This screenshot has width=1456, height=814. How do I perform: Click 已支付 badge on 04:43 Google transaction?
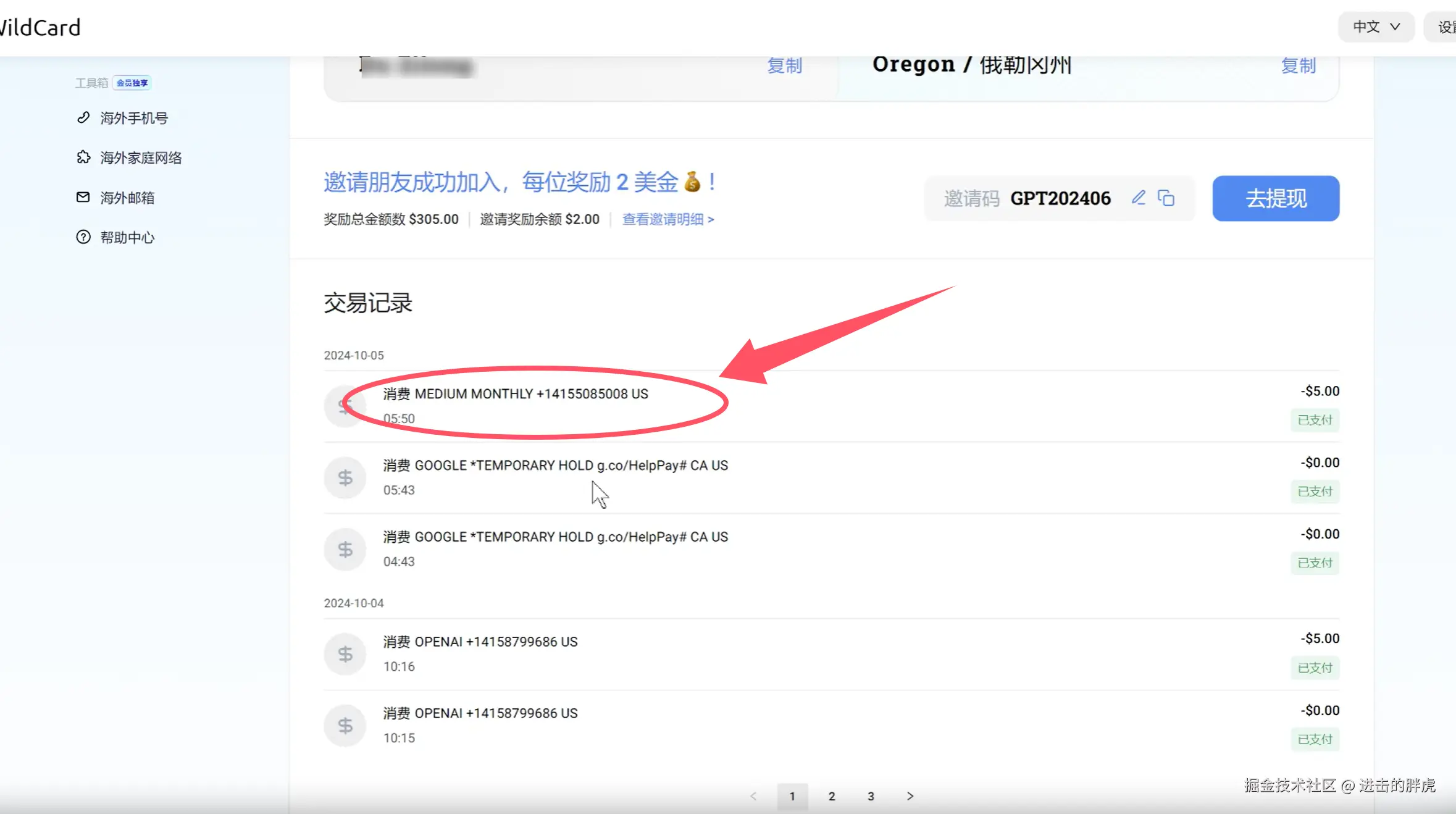(x=1315, y=563)
